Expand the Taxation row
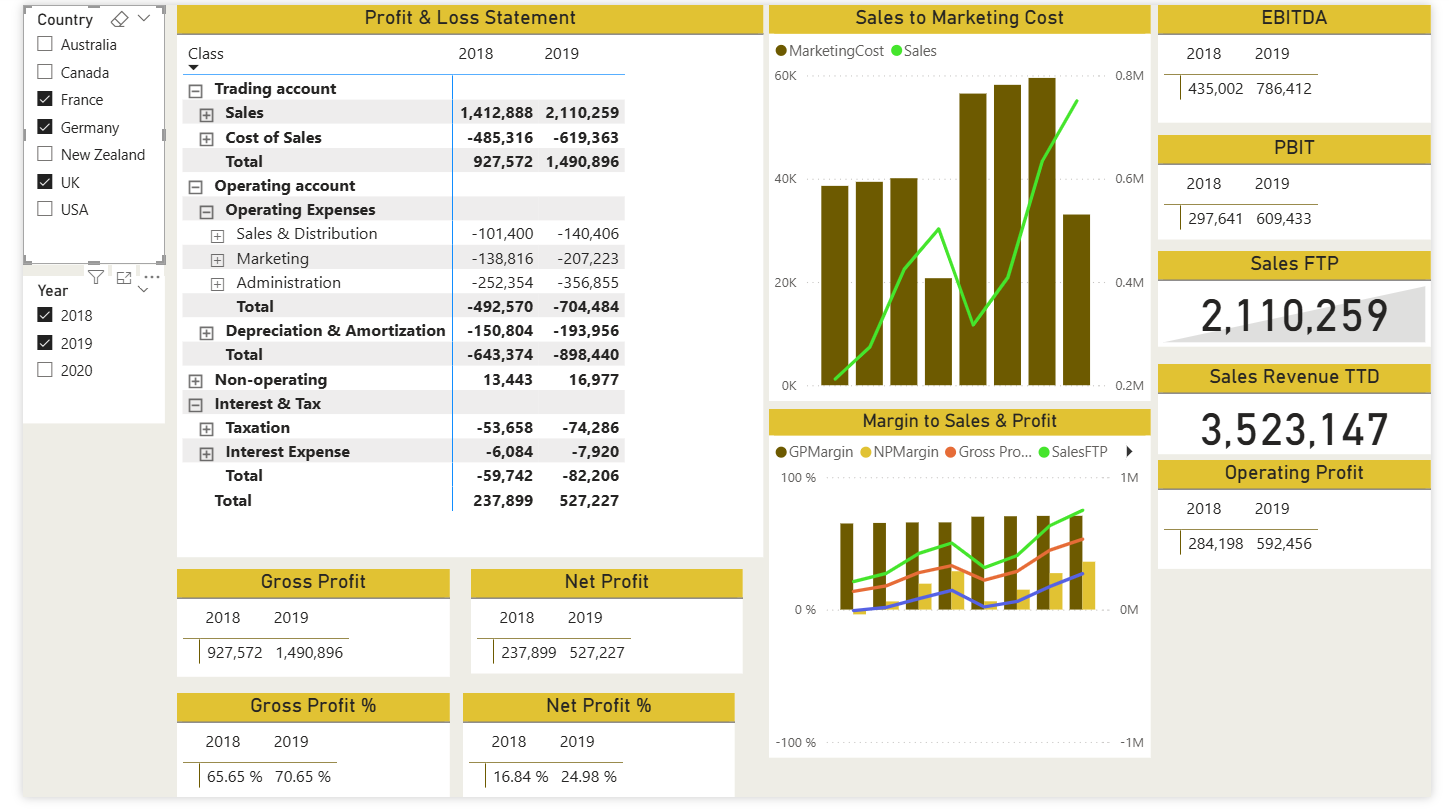Image resolution: width=1449 pixels, height=810 pixels. pyautogui.click(x=207, y=429)
